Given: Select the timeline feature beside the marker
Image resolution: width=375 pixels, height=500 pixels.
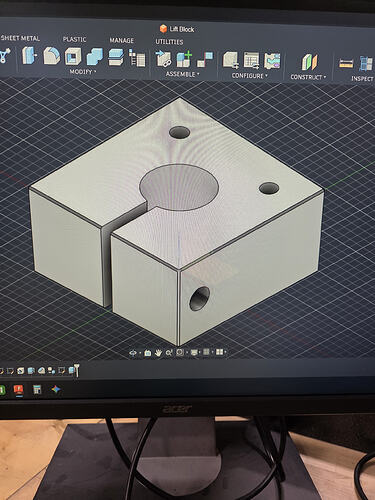Looking at the screenshot, I should point(71,371).
